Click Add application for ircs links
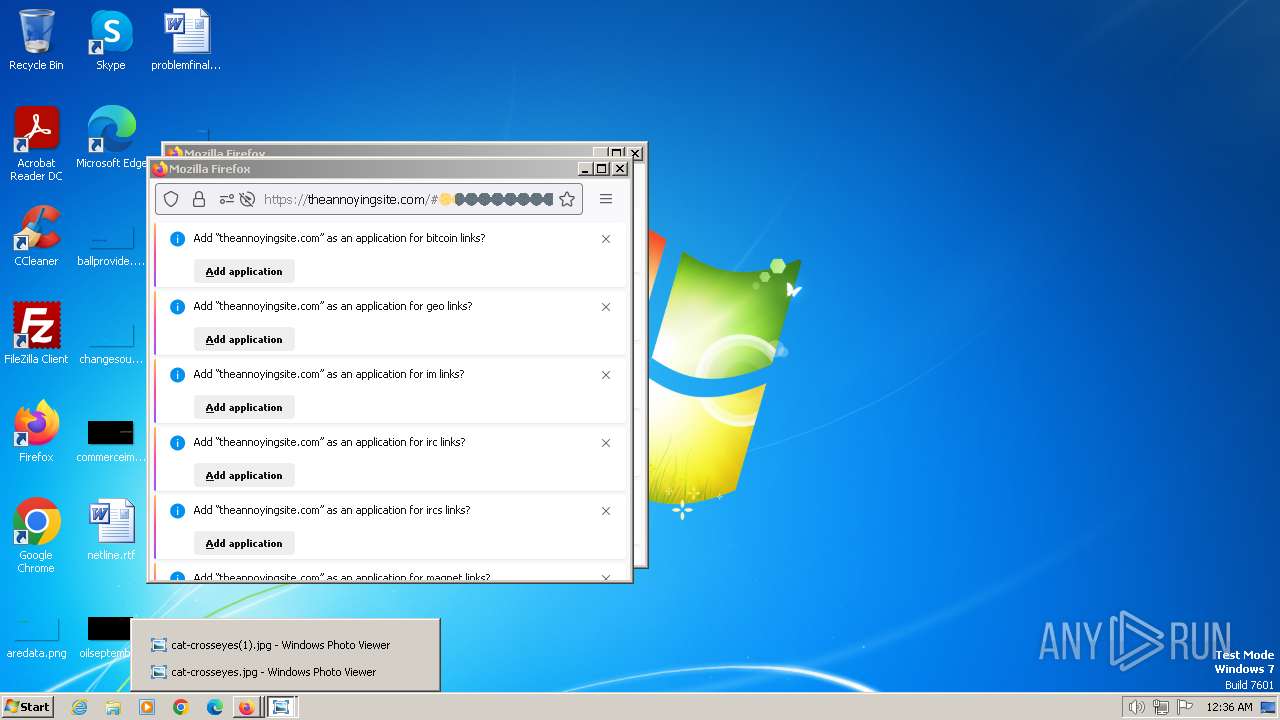Image resolution: width=1280 pixels, height=720 pixels. (244, 543)
